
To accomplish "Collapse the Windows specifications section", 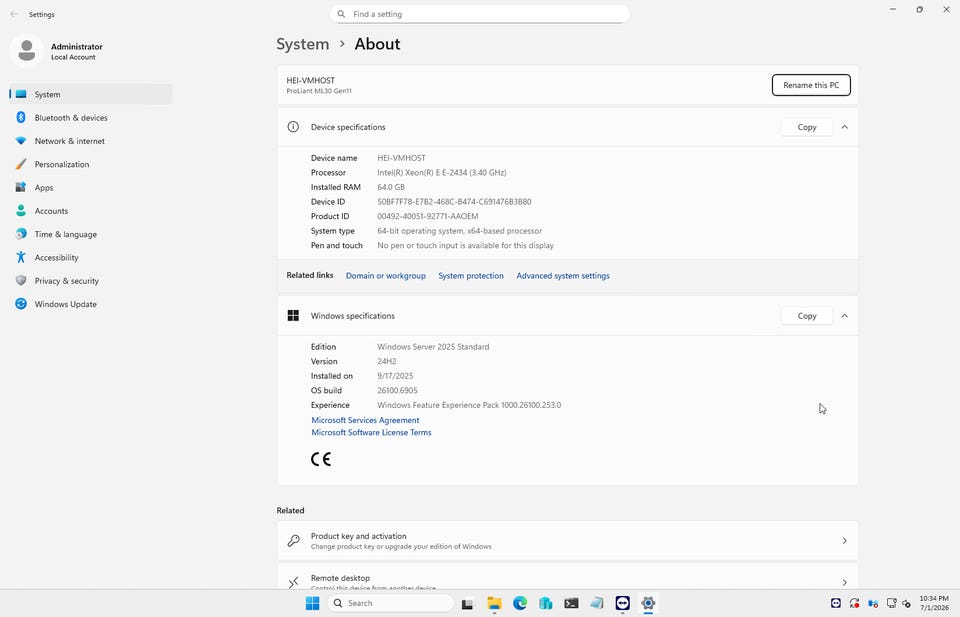I will click(844, 315).
